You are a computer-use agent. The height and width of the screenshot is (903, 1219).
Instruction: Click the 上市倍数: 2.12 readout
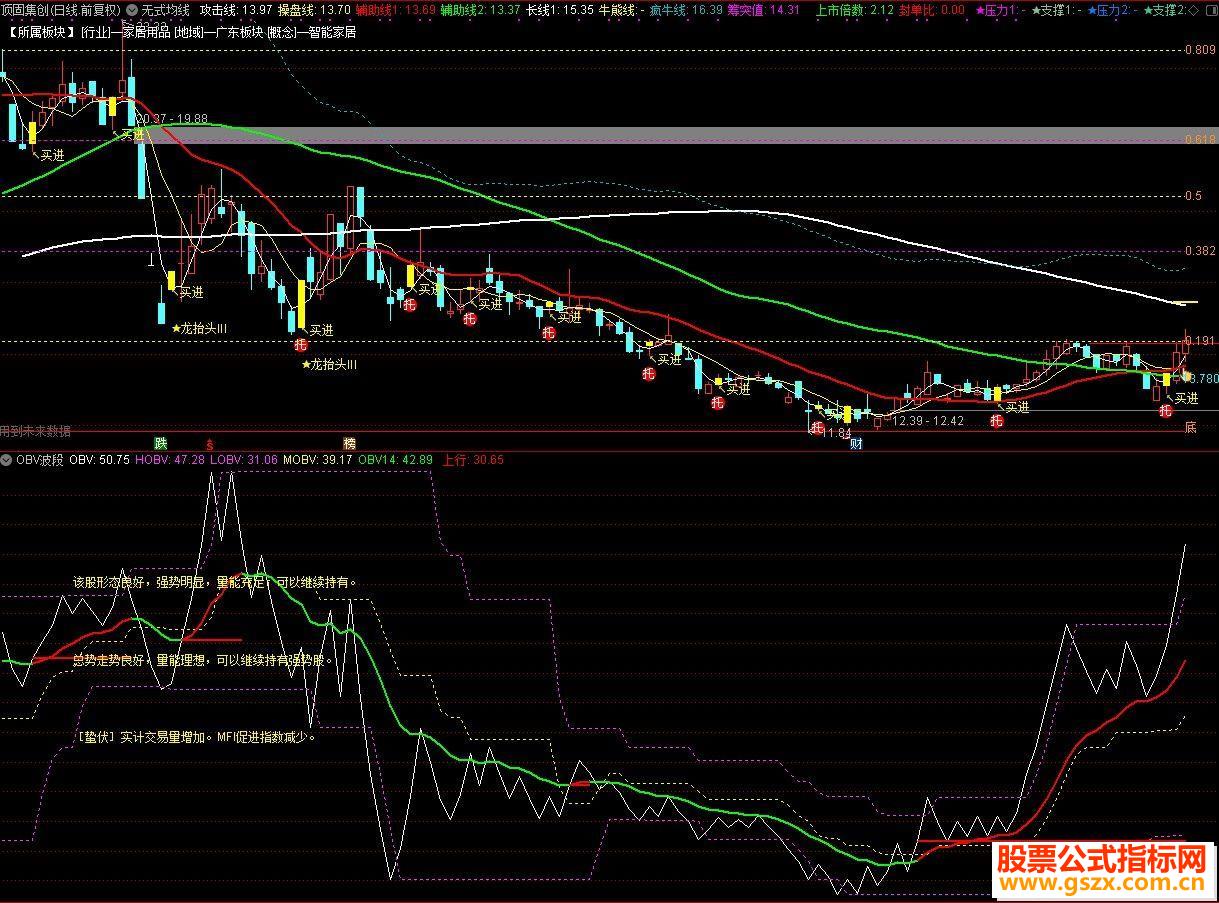pyautogui.click(x=855, y=10)
